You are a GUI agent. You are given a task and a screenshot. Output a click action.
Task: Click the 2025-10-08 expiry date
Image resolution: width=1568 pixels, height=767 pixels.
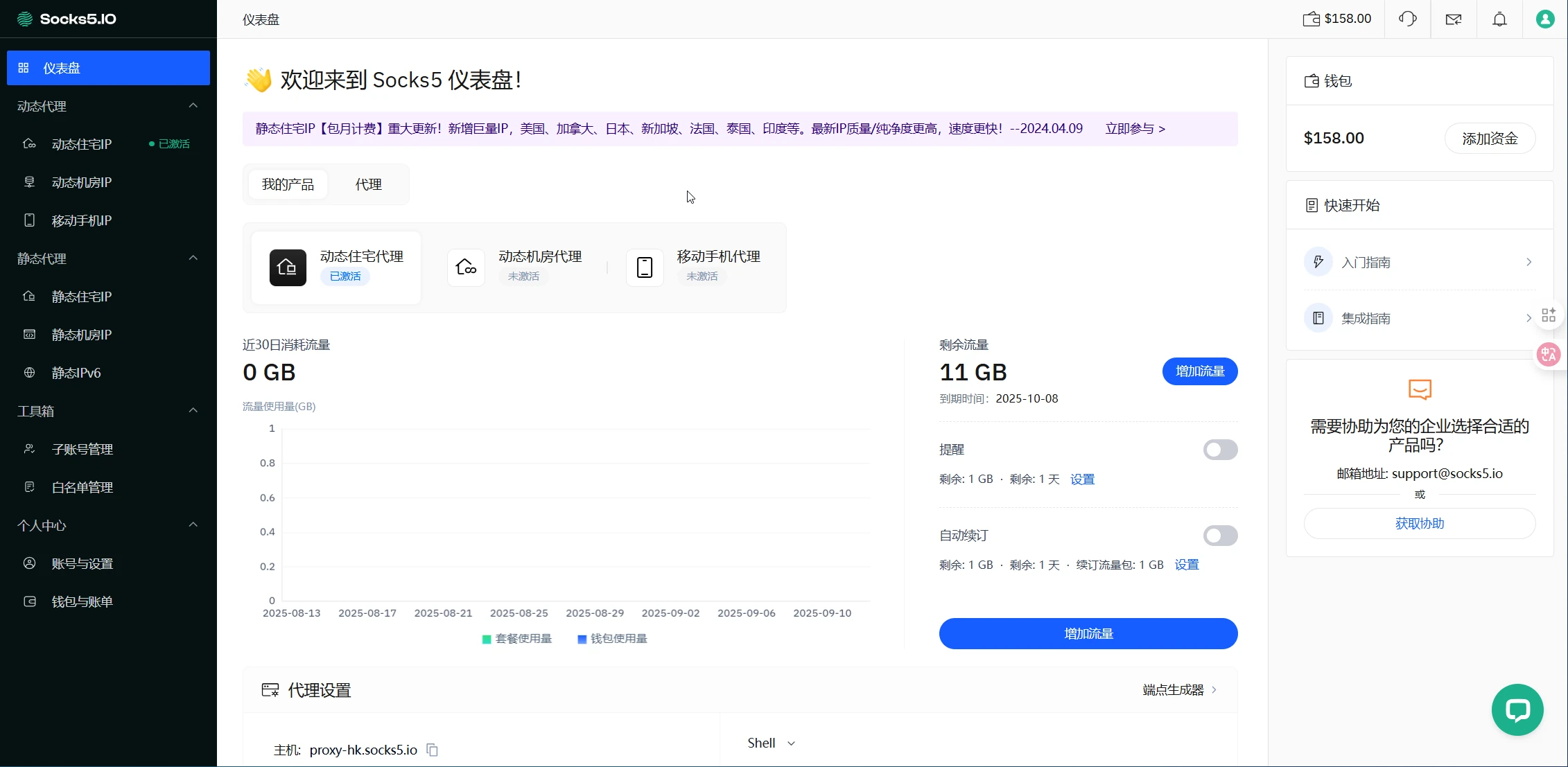pyautogui.click(x=1027, y=399)
